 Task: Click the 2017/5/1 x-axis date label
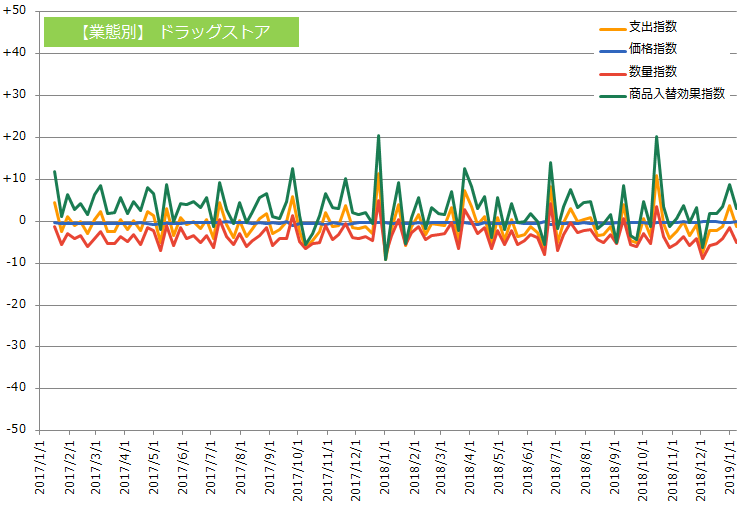[x=153, y=468]
